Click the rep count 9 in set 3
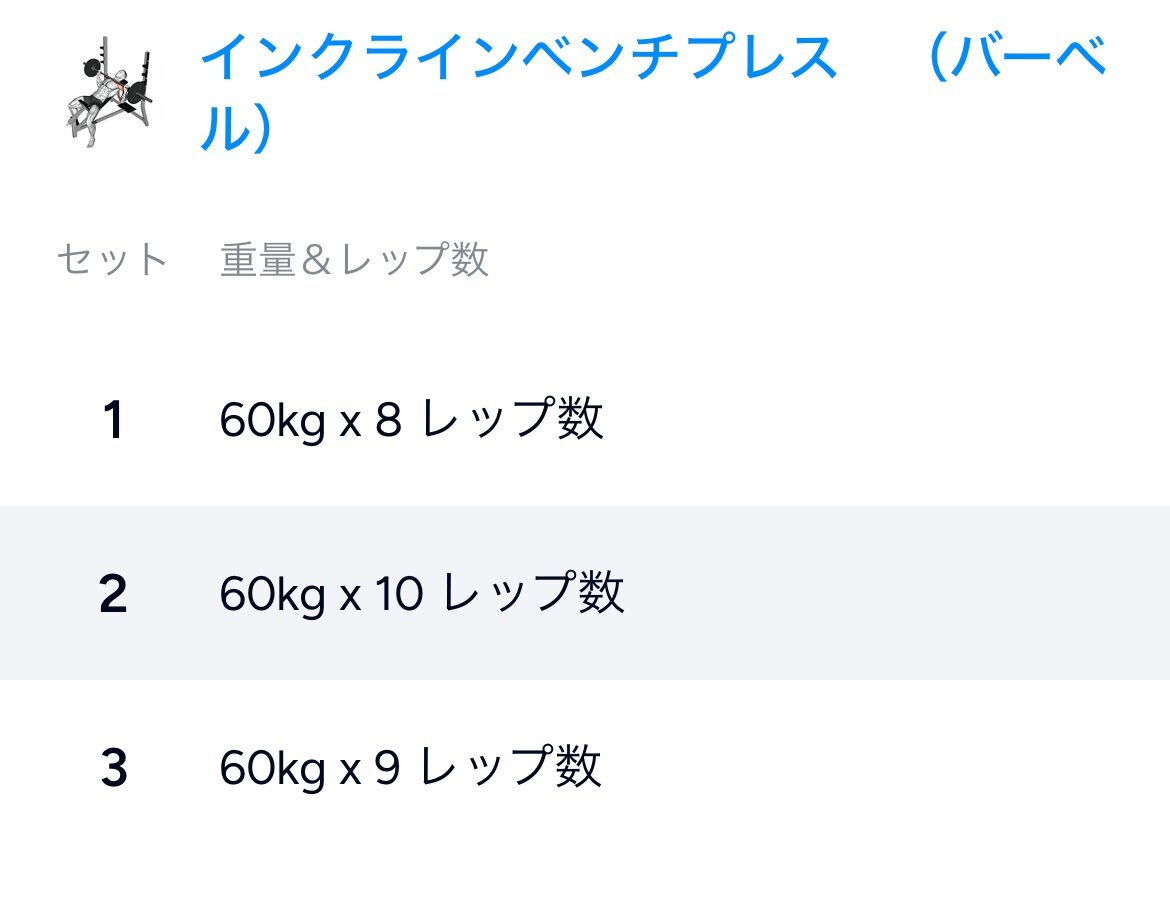1170x900 pixels. [388, 769]
